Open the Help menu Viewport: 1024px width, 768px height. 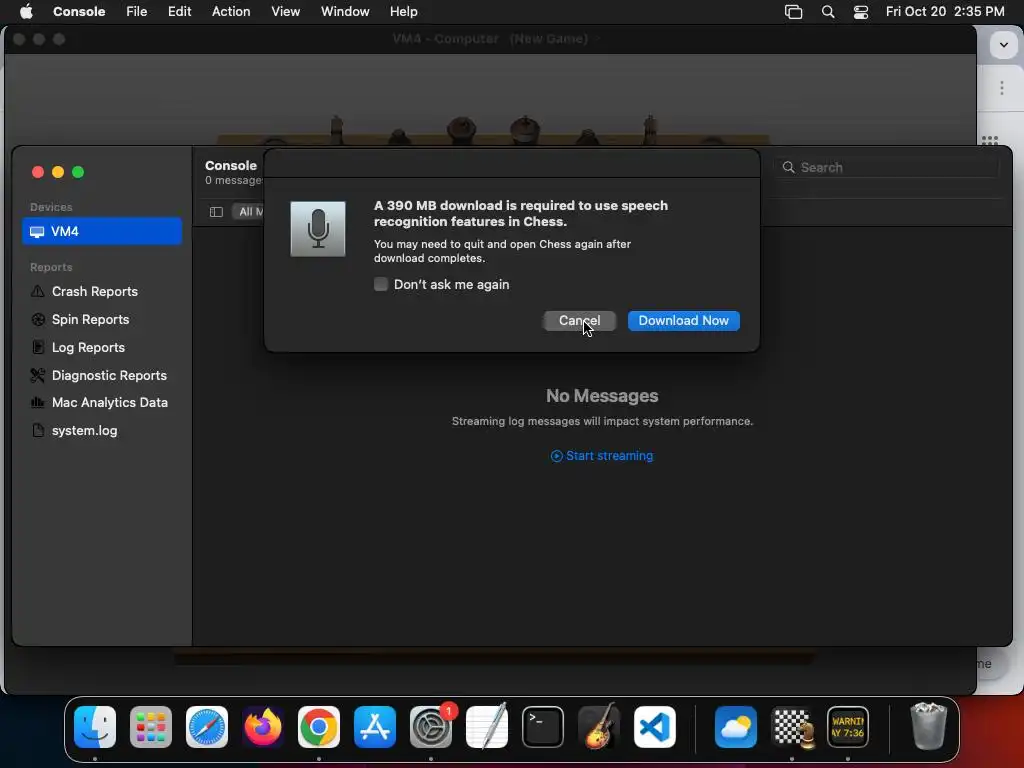click(x=404, y=11)
